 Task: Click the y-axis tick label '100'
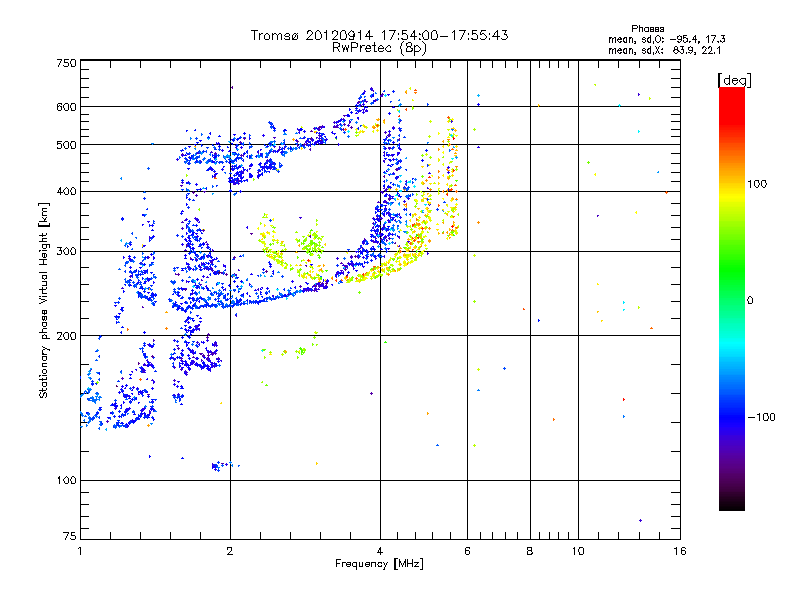tap(67, 480)
